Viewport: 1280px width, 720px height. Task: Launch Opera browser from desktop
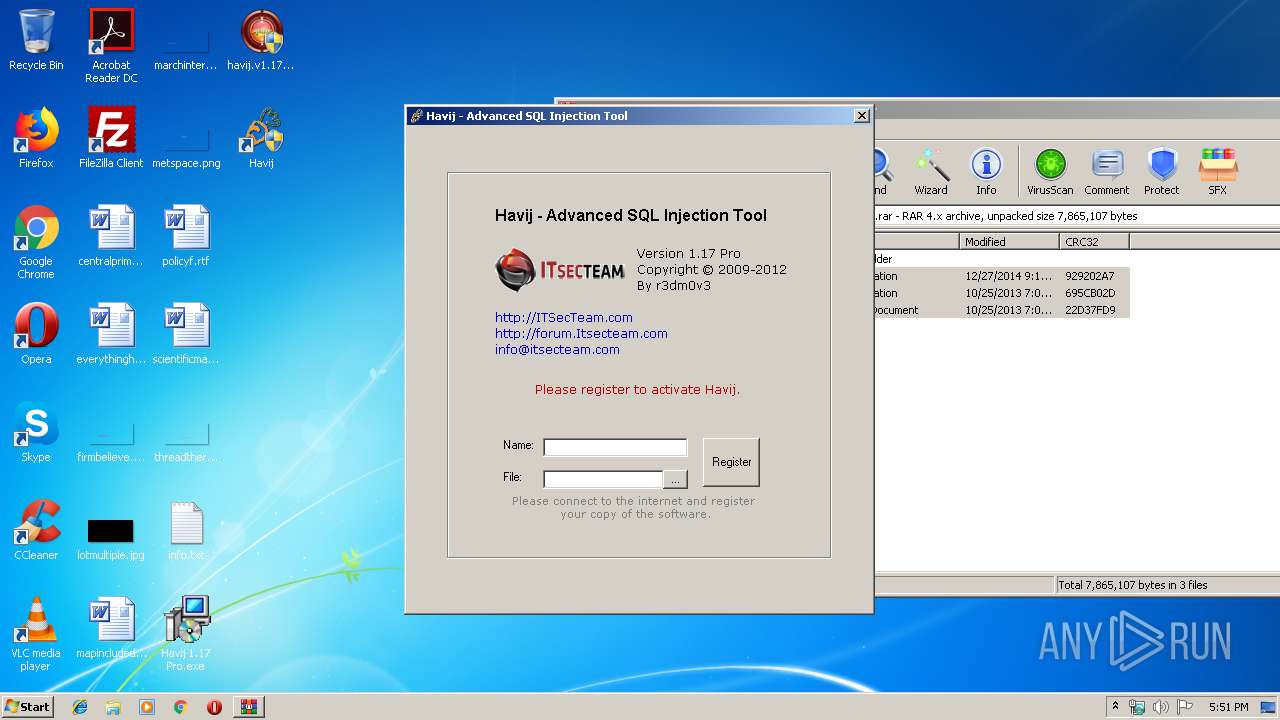tap(36, 334)
